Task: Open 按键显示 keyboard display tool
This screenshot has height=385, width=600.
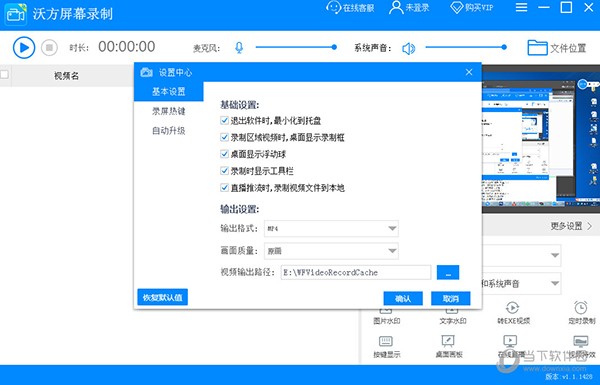Action: (386, 346)
